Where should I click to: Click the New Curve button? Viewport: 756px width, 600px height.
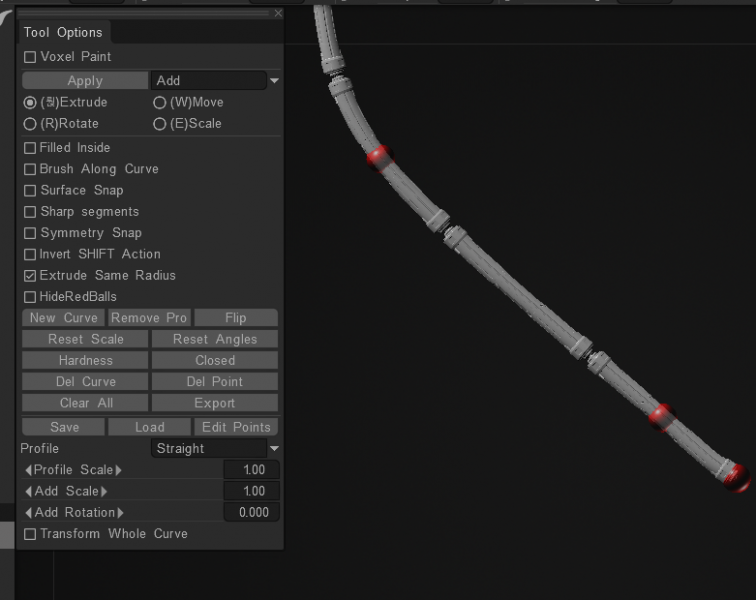coord(64,318)
